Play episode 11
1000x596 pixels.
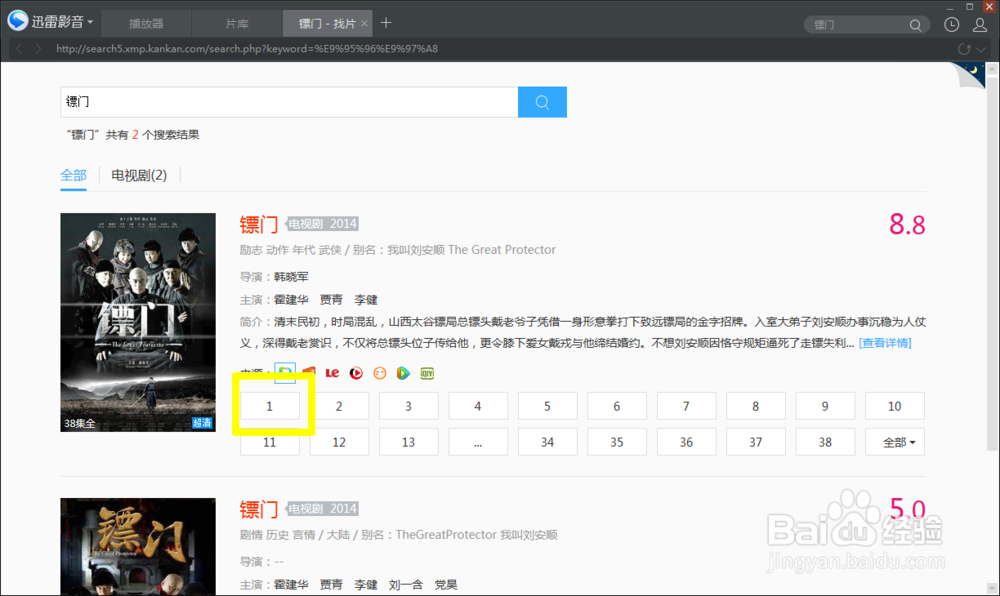270,442
